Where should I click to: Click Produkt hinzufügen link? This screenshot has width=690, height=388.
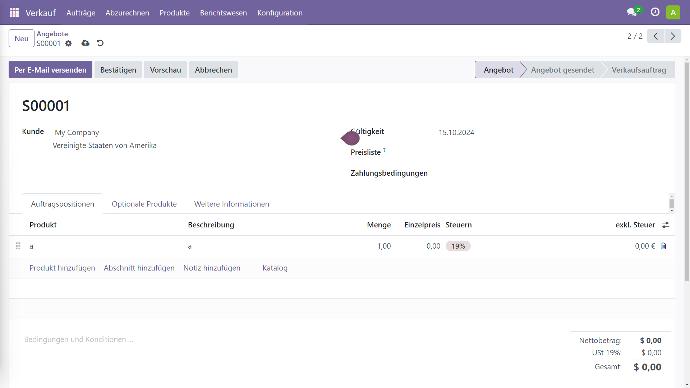(x=62, y=268)
